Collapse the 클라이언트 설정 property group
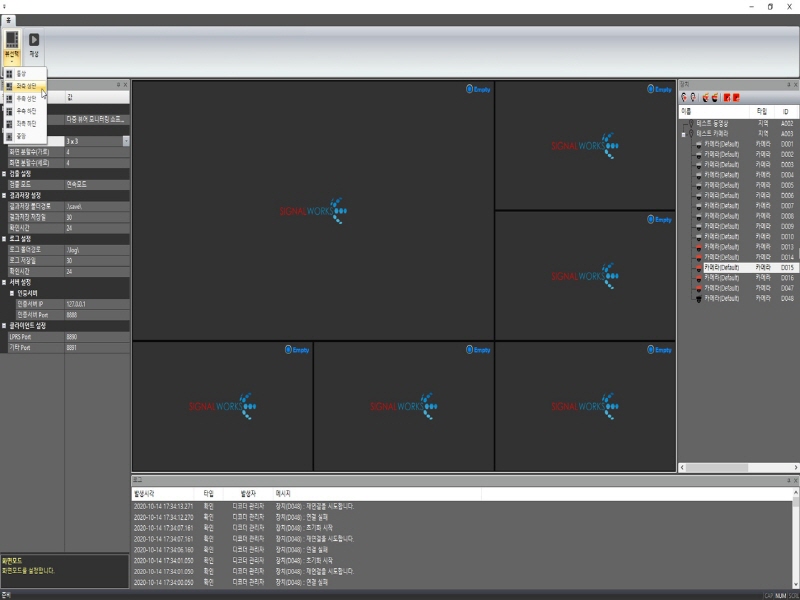Image resolution: width=800 pixels, height=600 pixels. click(x=4, y=326)
